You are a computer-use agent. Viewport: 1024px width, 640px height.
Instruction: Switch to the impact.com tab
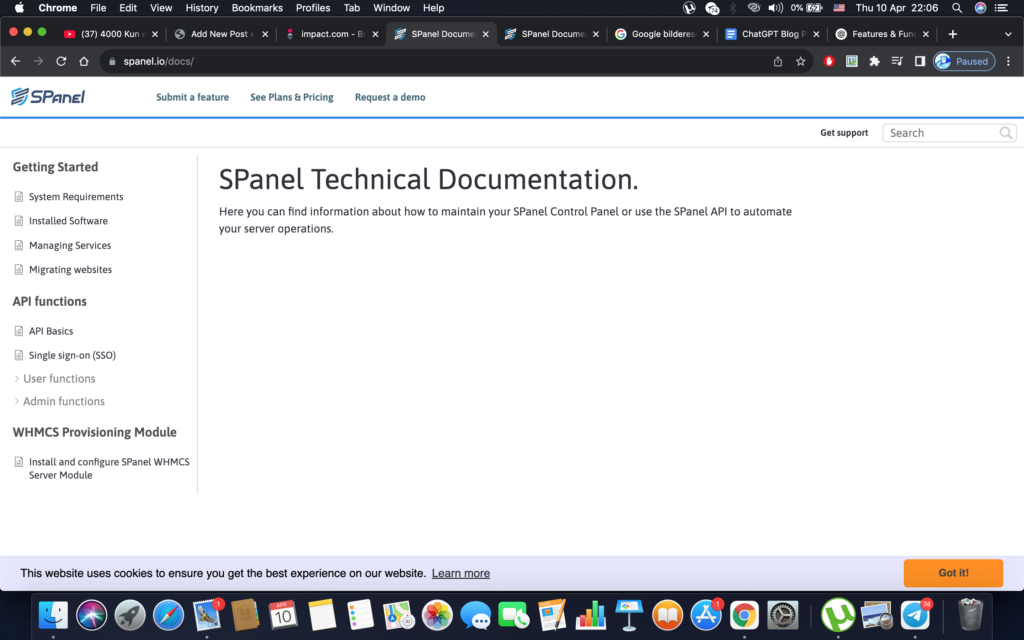click(x=332, y=34)
